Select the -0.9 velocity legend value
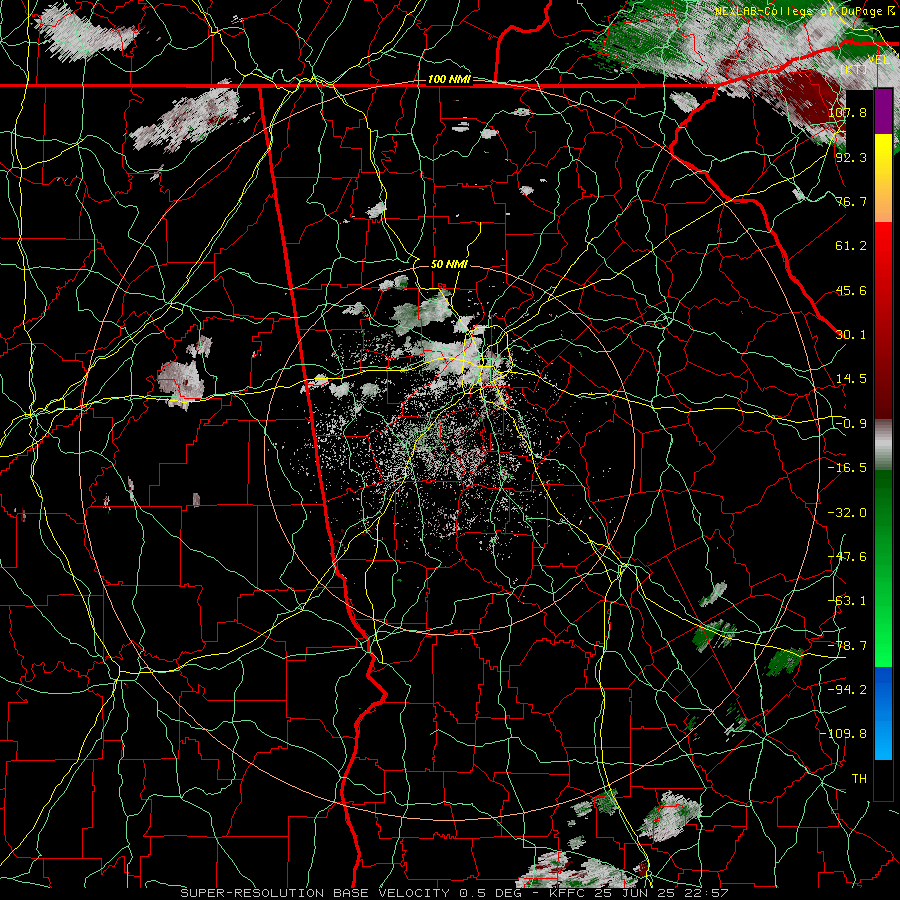This screenshot has width=900, height=900. pyautogui.click(x=851, y=424)
